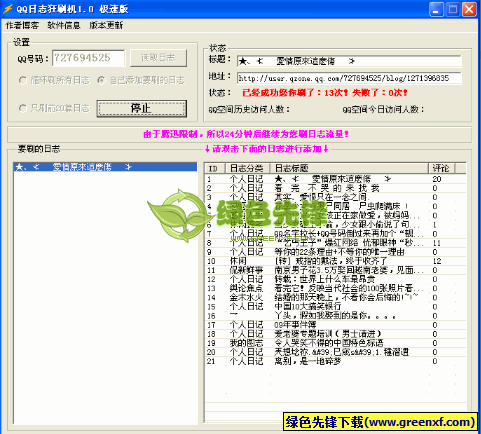Select 只刷前20篇日志 radio option

point(55,108)
